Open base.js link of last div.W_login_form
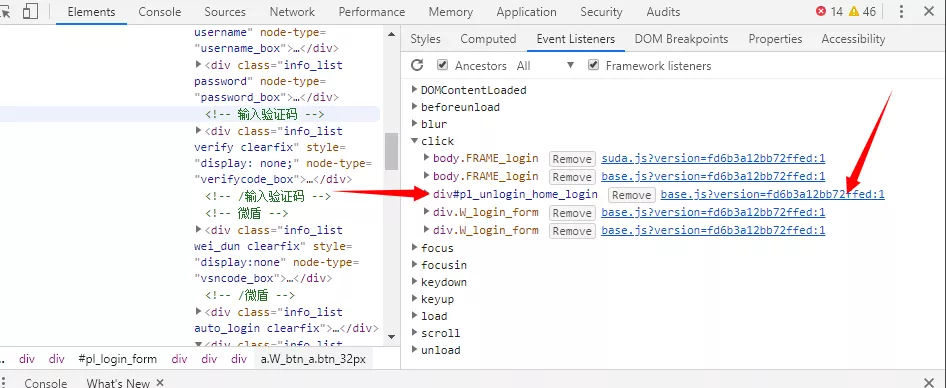This screenshot has height=388, width=946. (713, 230)
